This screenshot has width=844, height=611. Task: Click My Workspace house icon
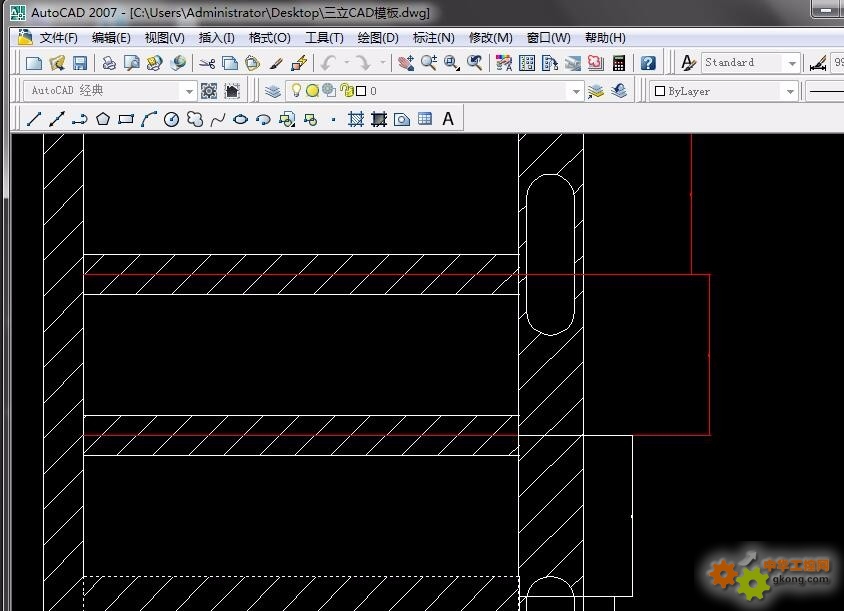(x=232, y=91)
